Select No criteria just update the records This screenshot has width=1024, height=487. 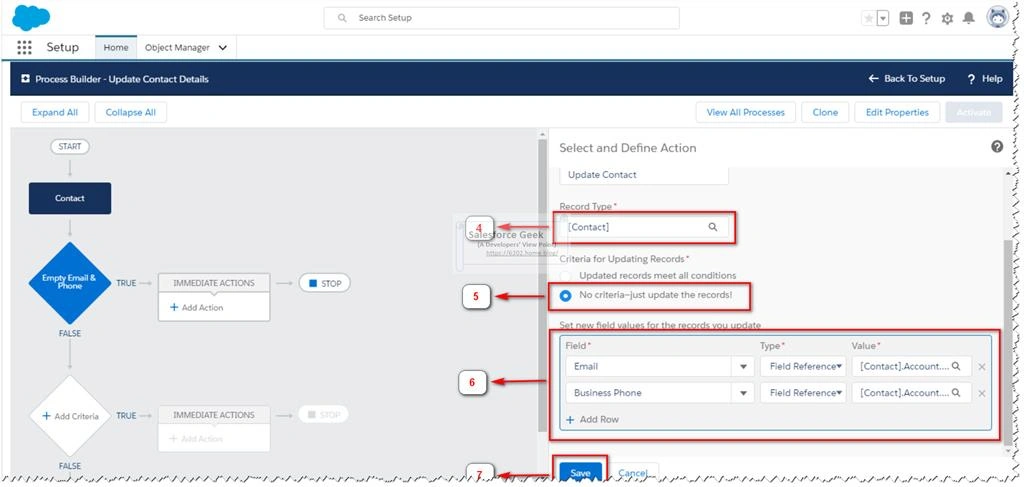[x=566, y=296]
